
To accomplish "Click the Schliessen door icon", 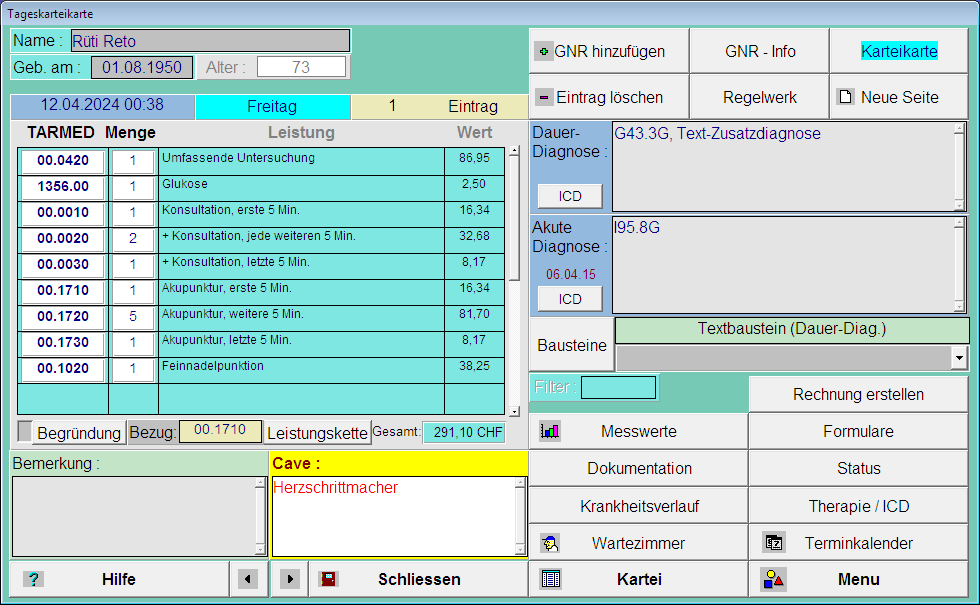I will (x=329, y=579).
